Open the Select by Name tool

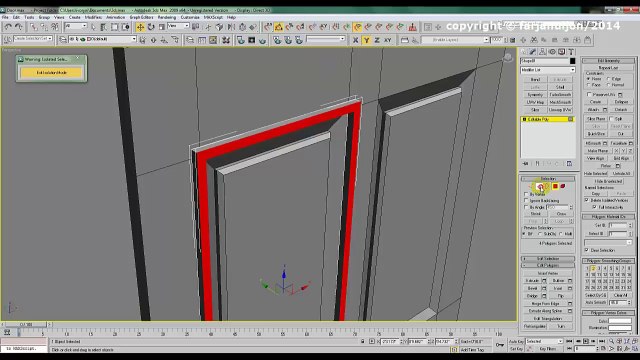104,27
